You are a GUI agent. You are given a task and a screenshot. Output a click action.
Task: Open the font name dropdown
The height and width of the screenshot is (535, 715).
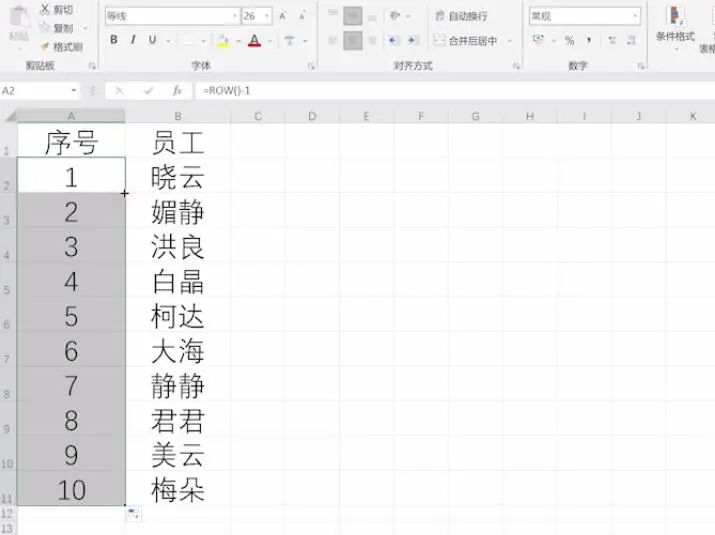point(235,16)
